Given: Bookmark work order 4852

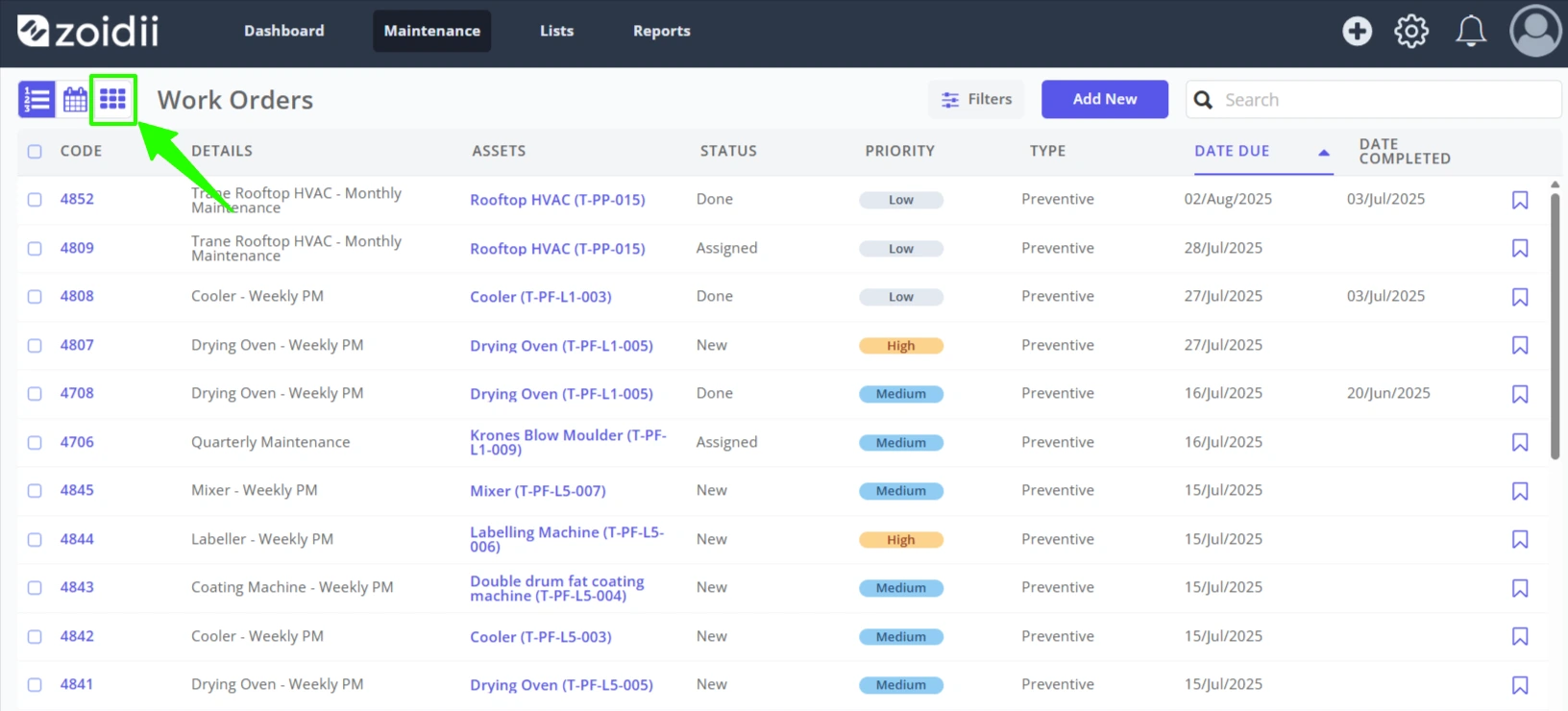Looking at the screenshot, I should point(1520,200).
